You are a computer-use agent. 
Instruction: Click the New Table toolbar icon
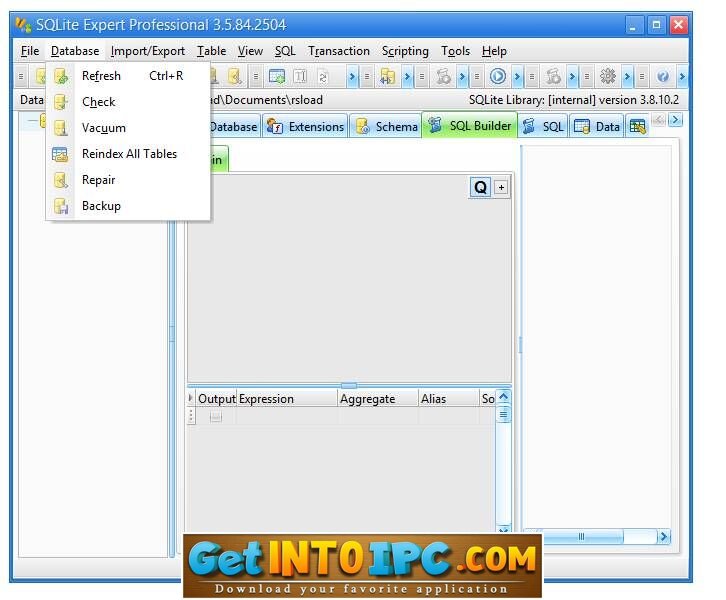tap(277, 76)
